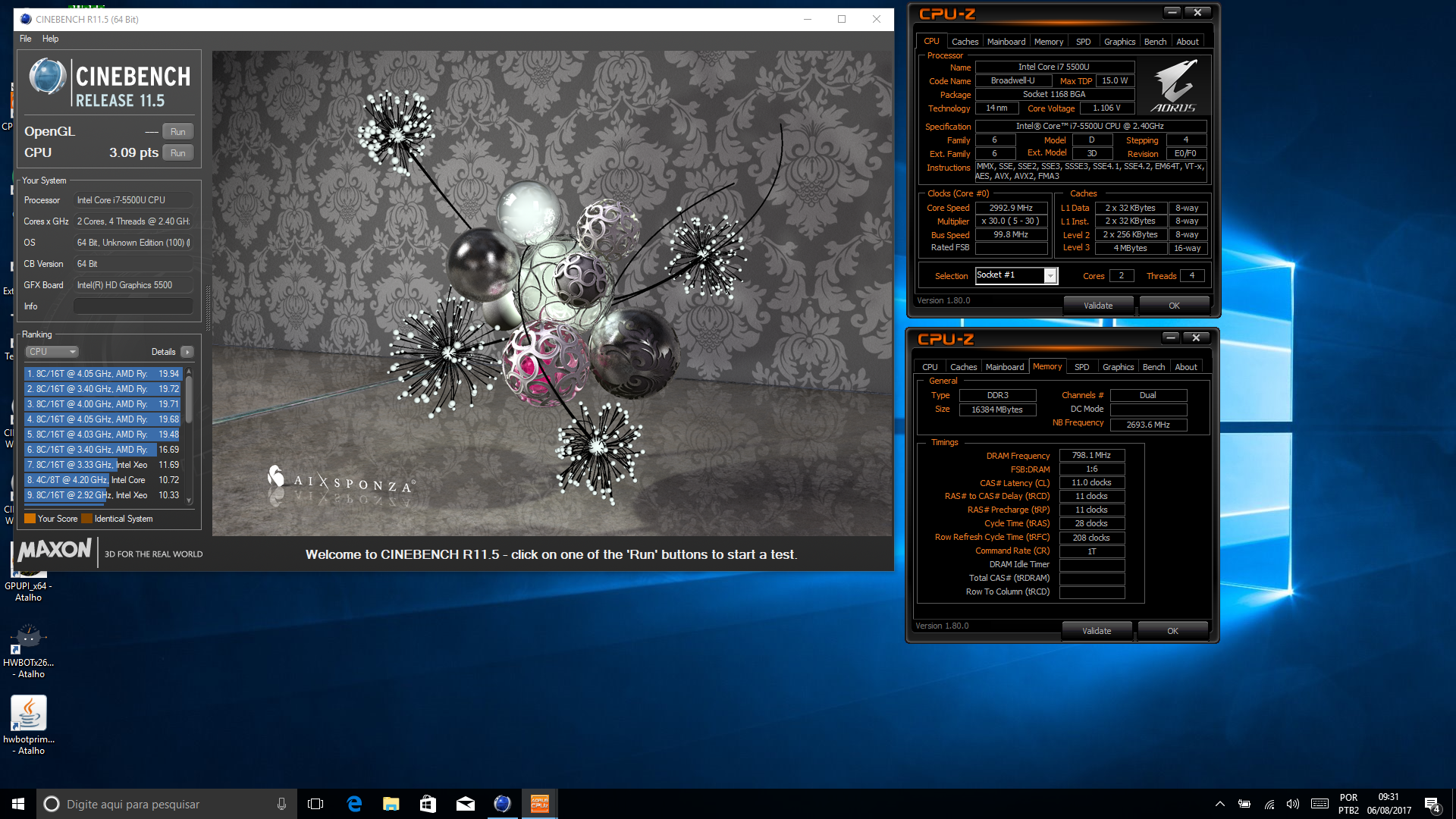Image resolution: width=1456 pixels, height=819 pixels.
Task: Click Processor field Intel Core i7-5500U
Action: 133,200
